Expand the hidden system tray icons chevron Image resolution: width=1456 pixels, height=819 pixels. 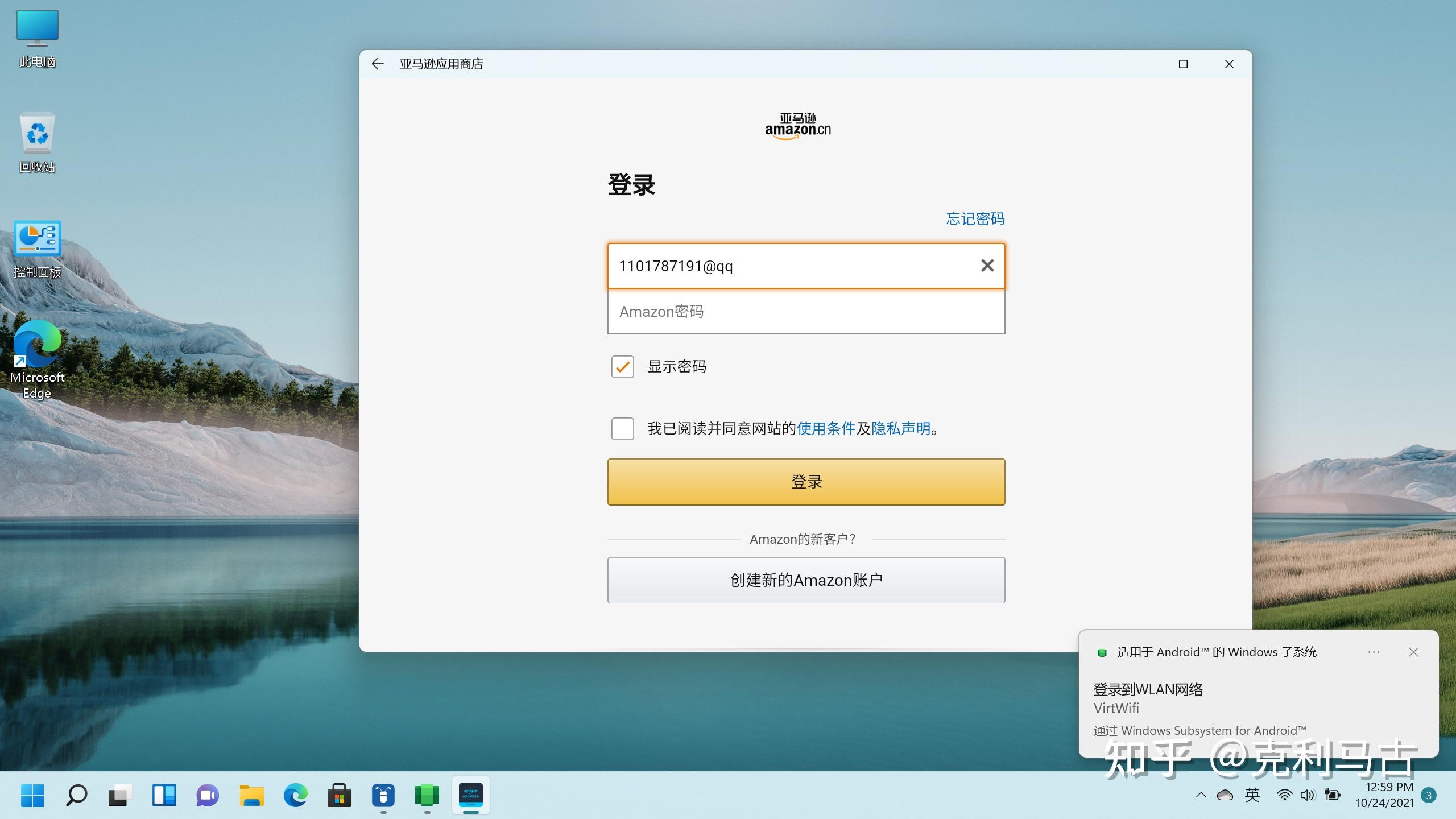point(1201,795)
